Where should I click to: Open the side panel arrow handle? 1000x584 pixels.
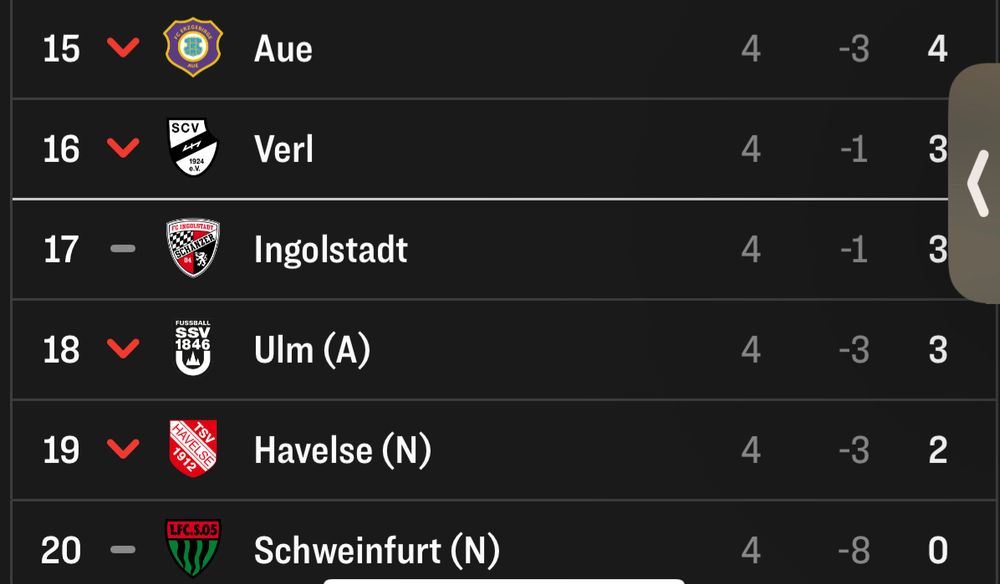pos(977,183)
